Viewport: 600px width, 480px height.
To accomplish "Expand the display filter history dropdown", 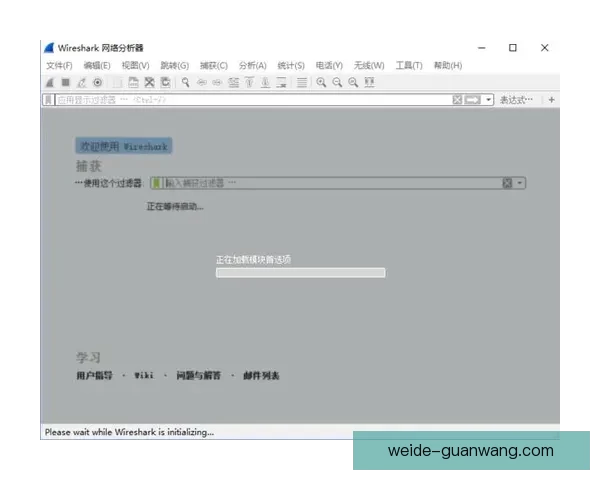I will [489, 100].
